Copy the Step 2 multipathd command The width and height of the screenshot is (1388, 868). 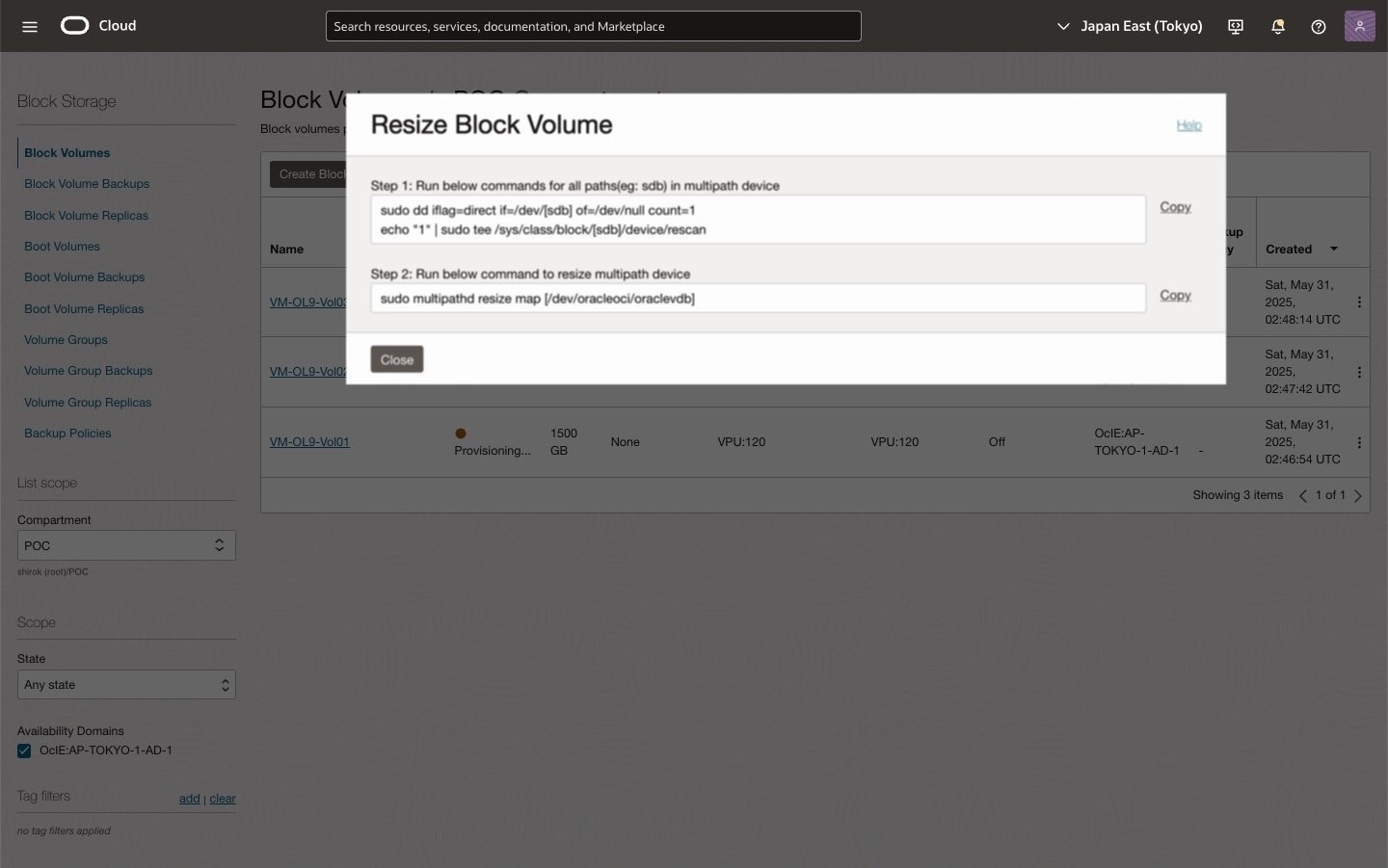(1175, 296)
